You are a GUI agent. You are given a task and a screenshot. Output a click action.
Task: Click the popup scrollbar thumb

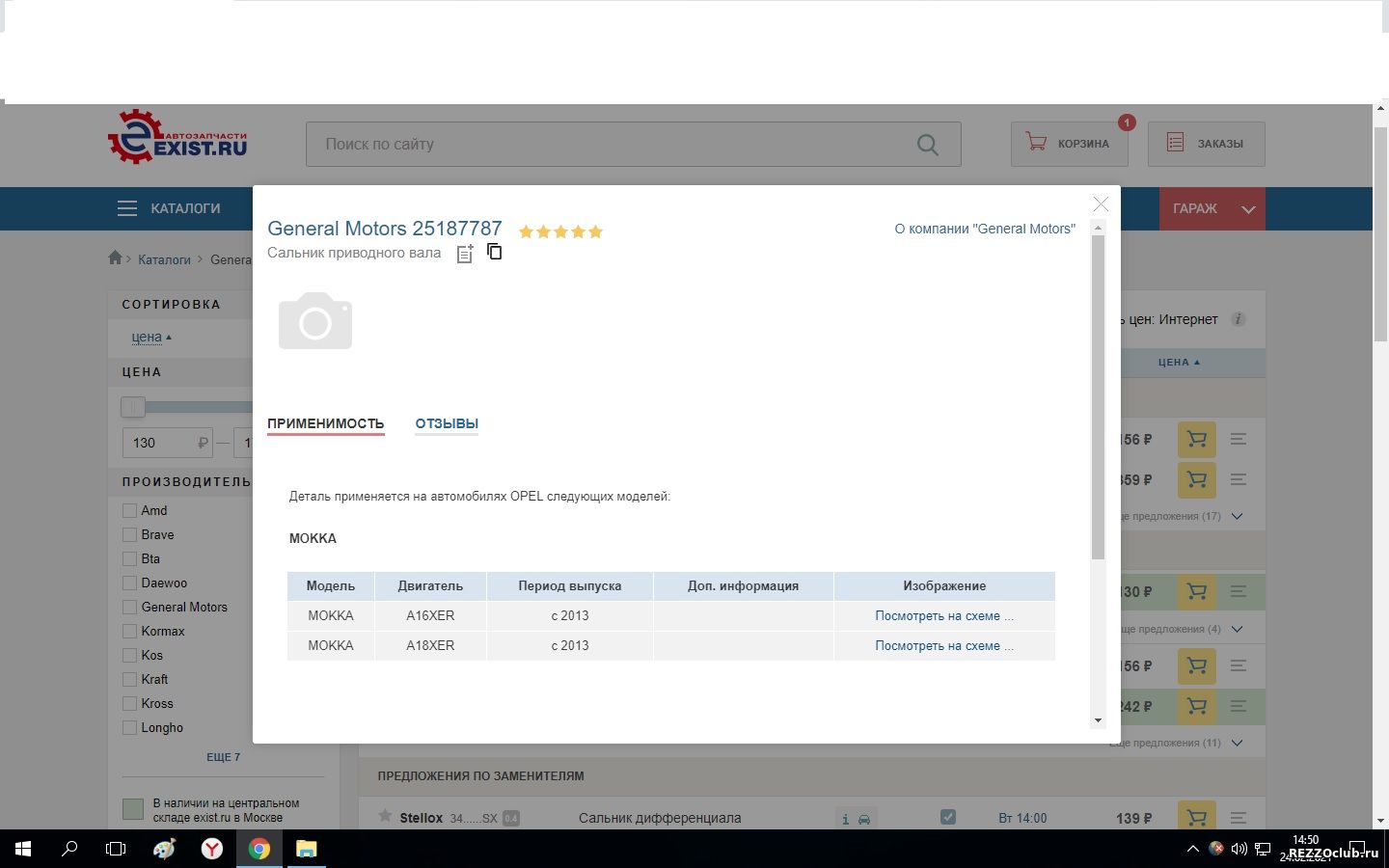[x=1098, y=396]
